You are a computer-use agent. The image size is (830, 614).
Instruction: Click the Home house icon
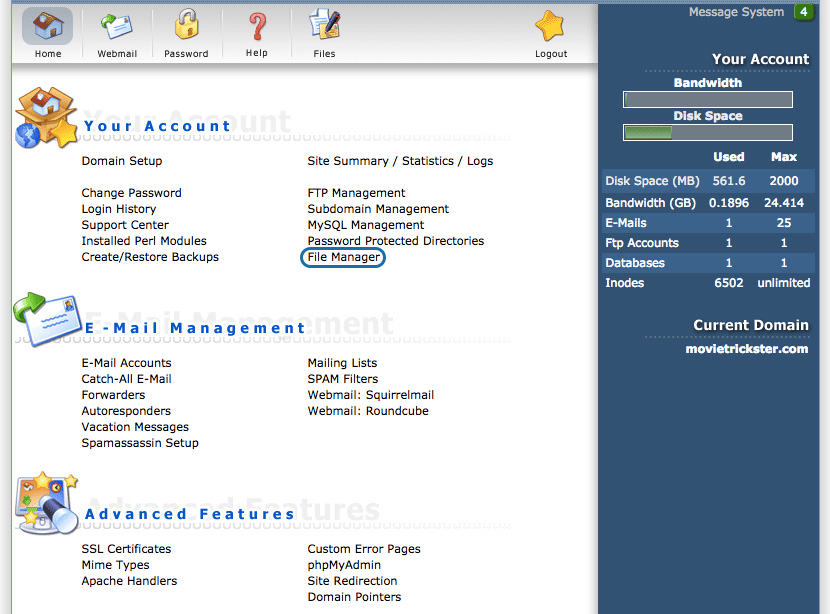(48, 25)
